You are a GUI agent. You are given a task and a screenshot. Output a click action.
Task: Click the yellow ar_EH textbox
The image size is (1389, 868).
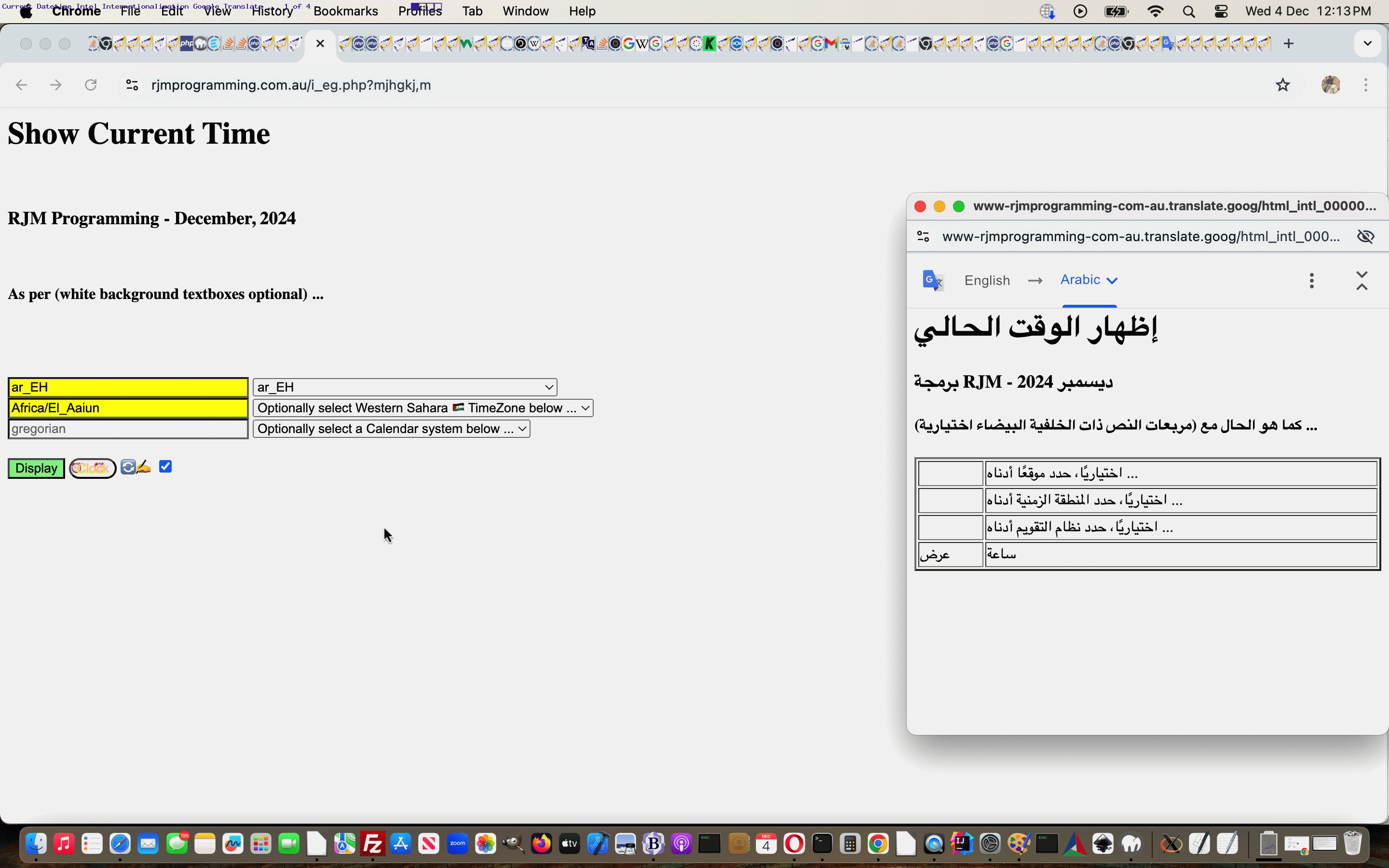(x=128, y=387)
